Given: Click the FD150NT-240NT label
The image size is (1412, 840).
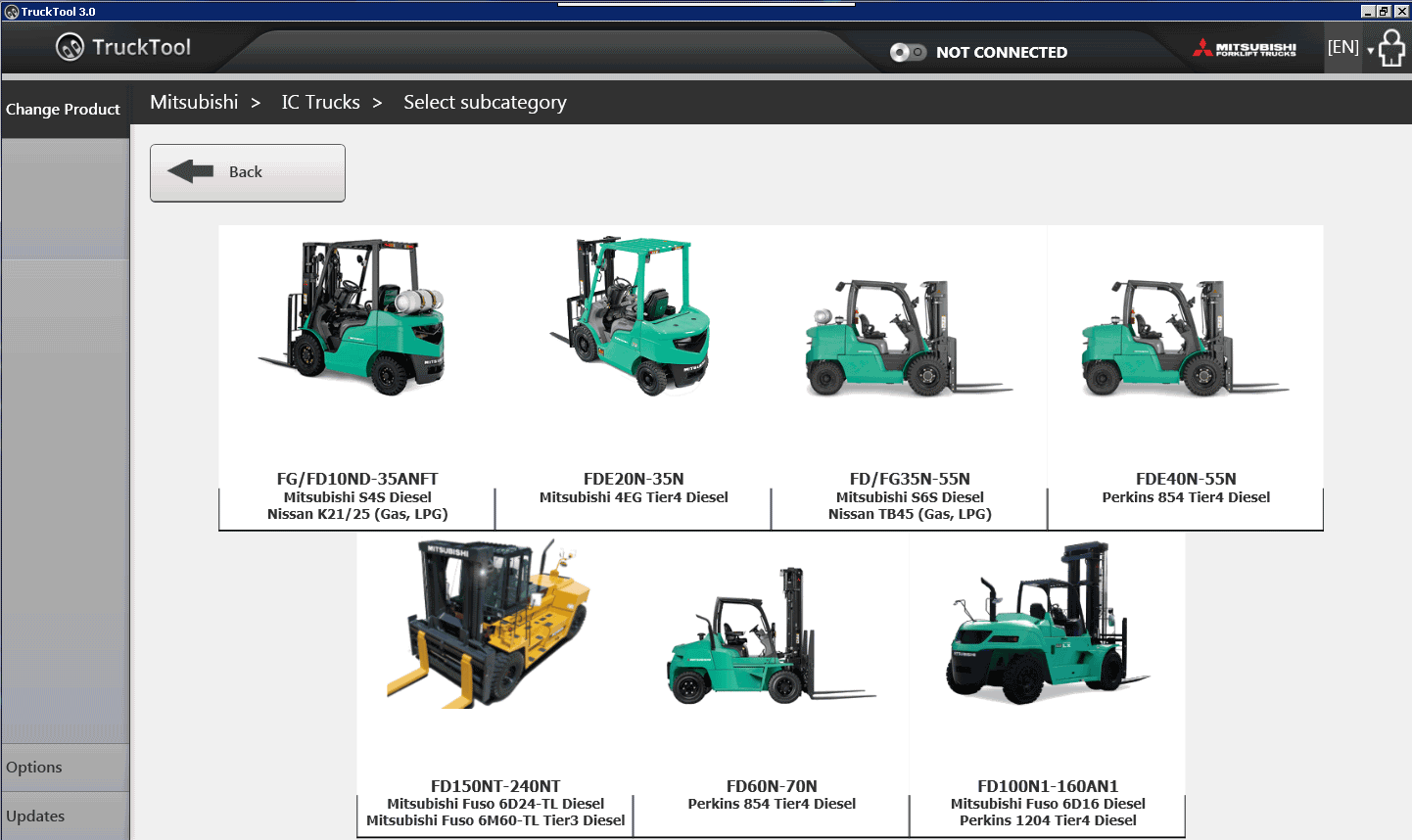Looking at the screenshot, I should tap(495, 786).
